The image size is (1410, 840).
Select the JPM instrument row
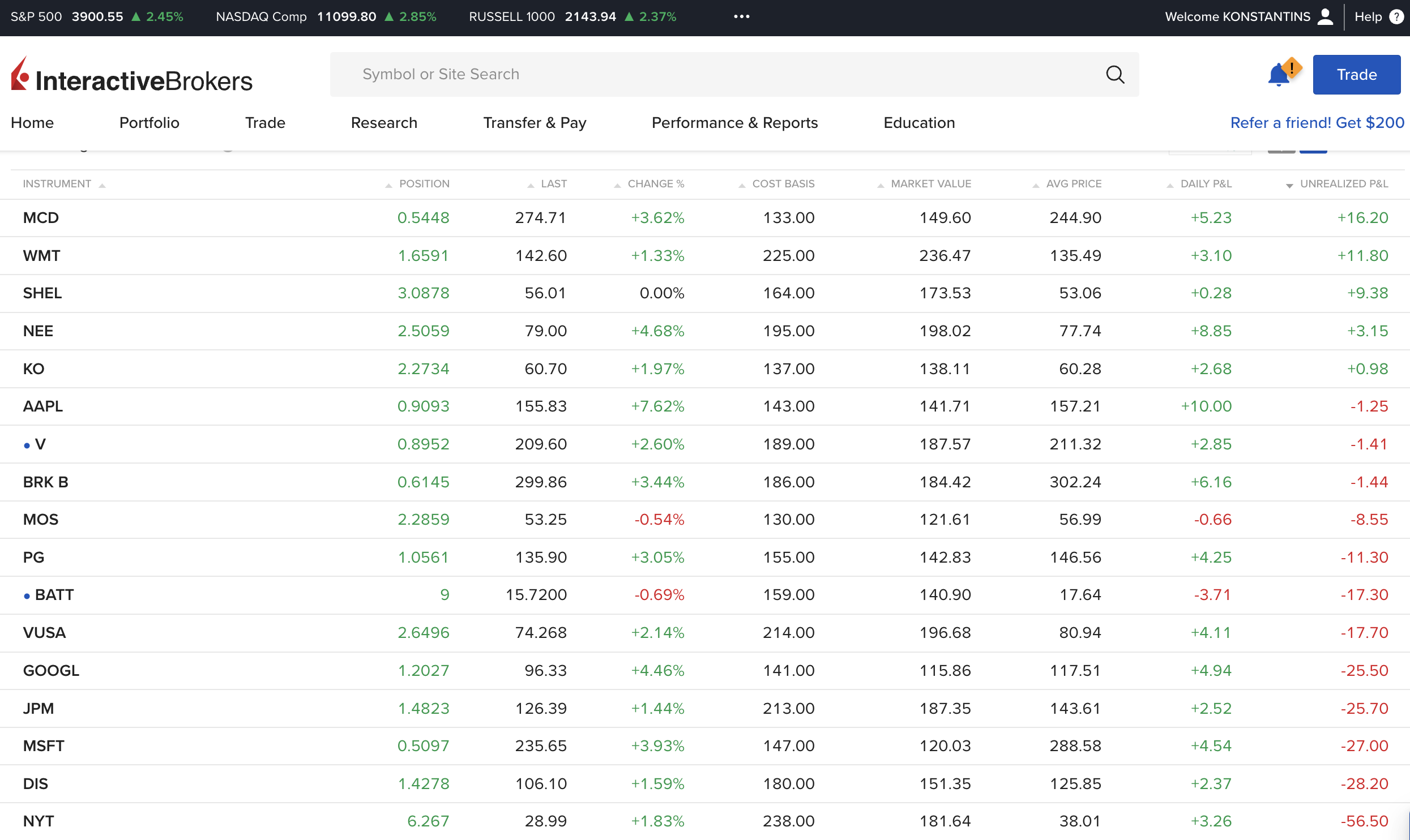click(705, 709)
